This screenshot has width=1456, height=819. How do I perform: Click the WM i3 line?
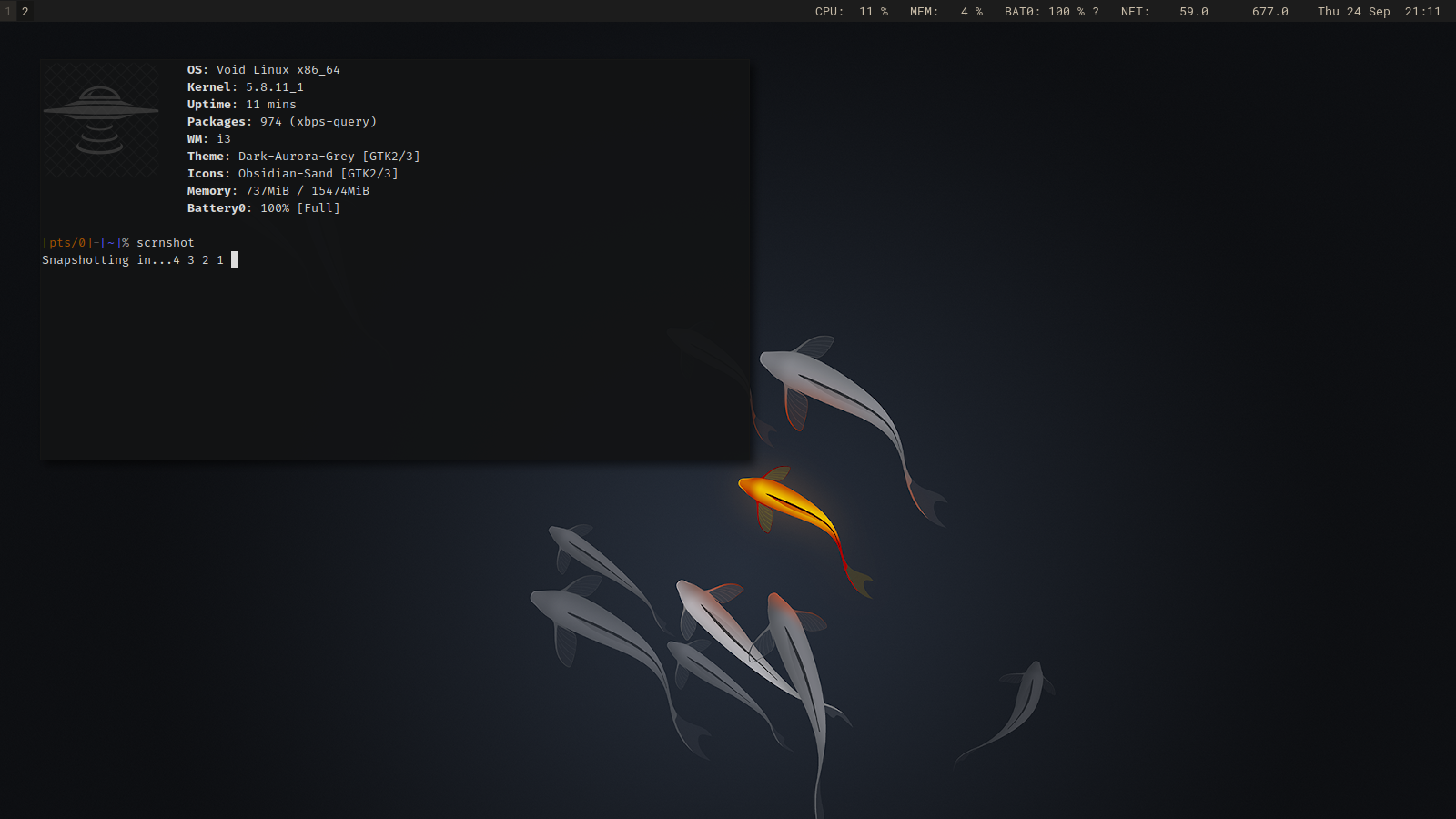click(x=208, y=139)
